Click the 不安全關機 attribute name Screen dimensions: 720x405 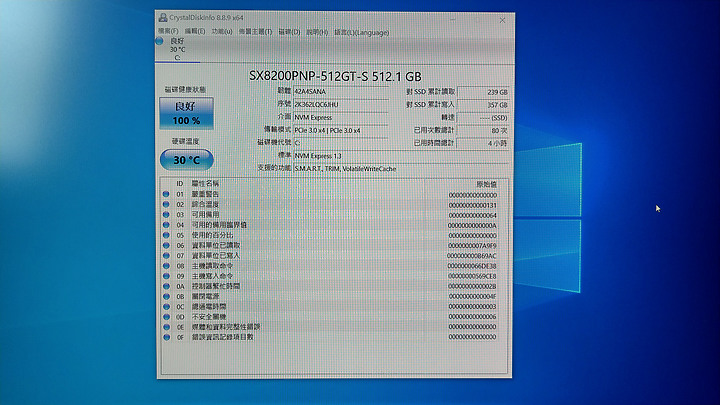tap(209, 316)
